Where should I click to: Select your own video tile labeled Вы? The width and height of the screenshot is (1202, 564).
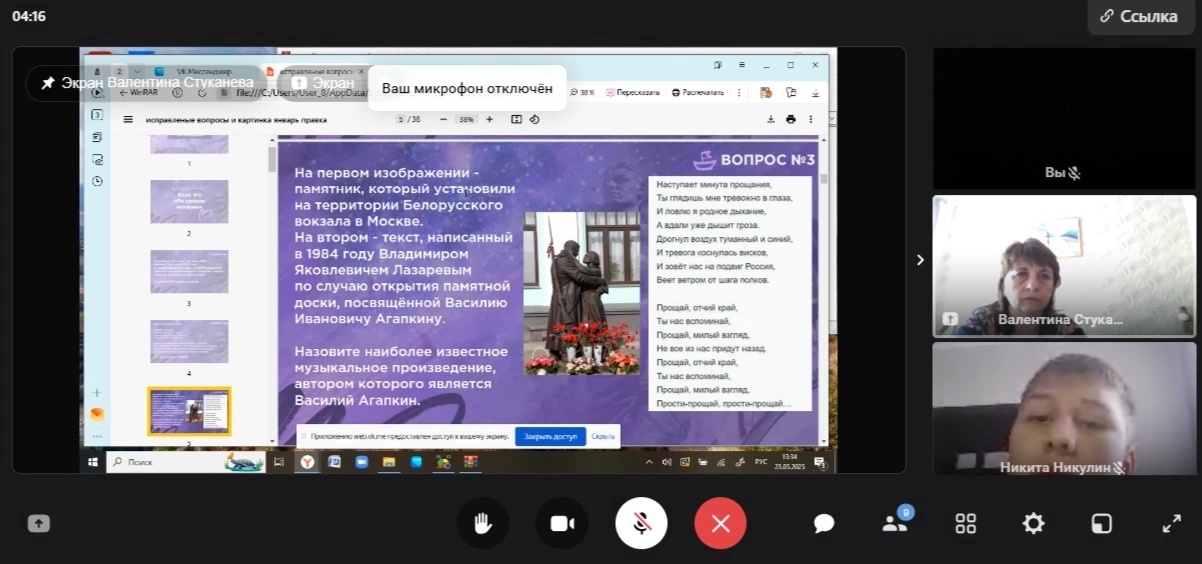point(1064,119)
